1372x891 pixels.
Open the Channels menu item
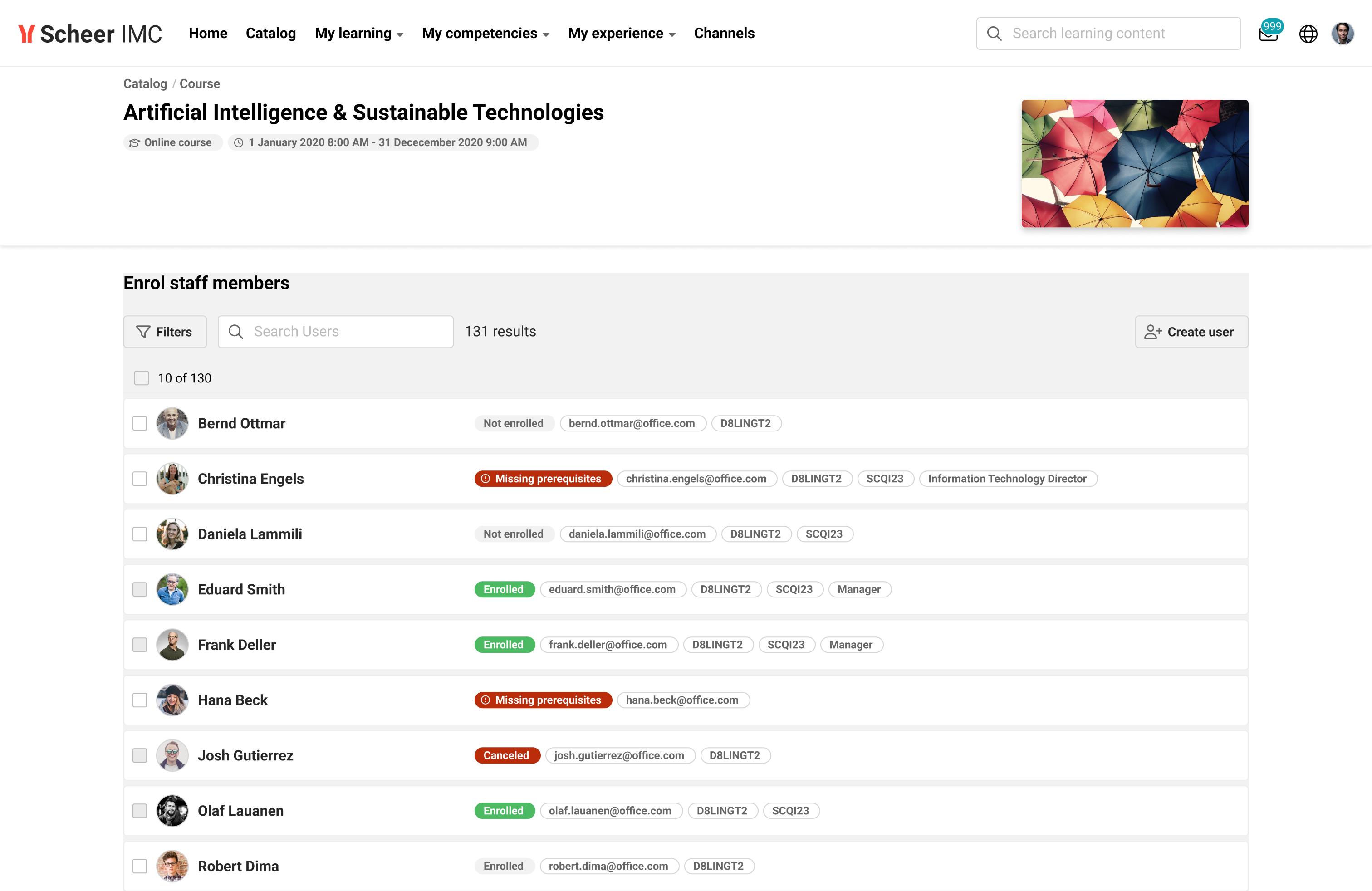[724, 34]
